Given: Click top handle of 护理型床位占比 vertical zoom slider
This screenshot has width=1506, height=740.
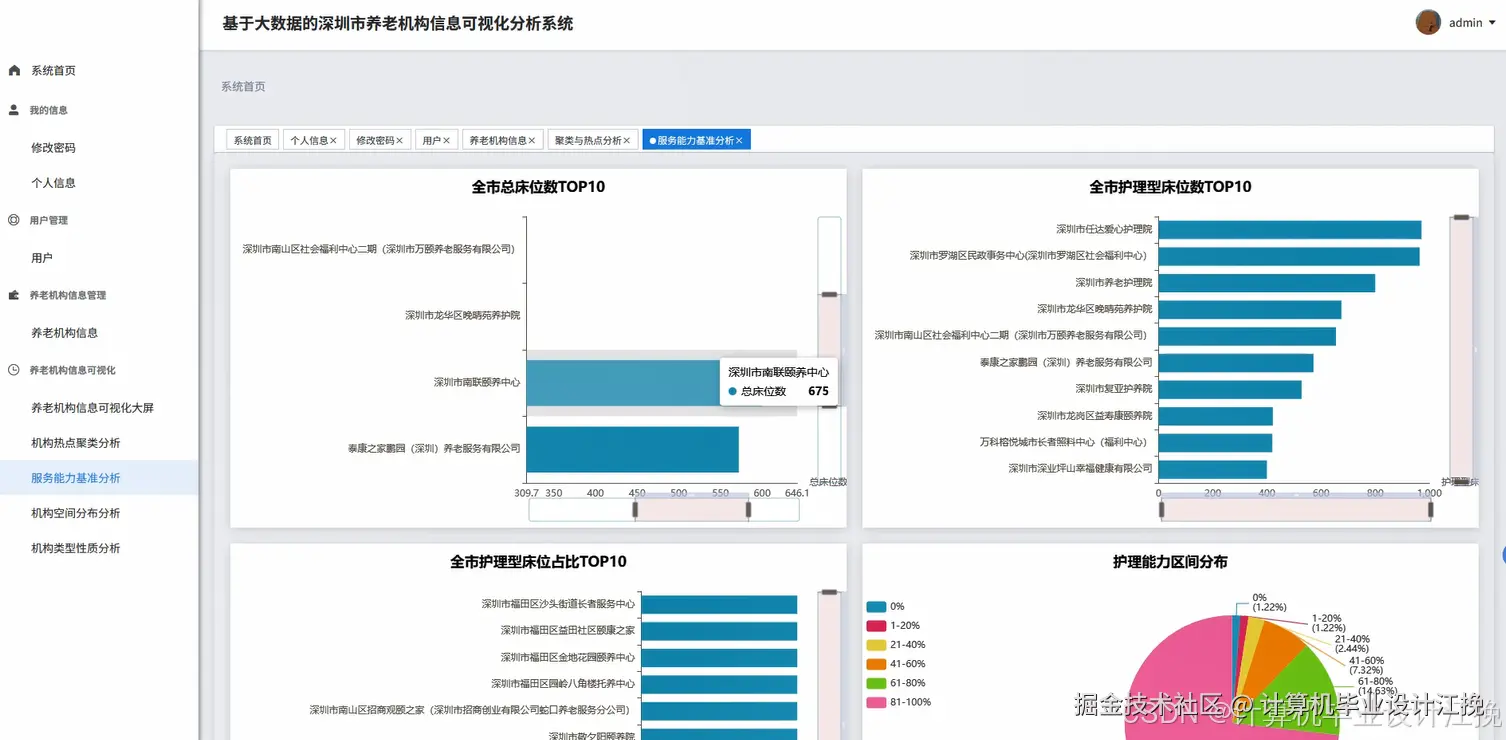Looking at the screenshot, I should coord(829,592).
